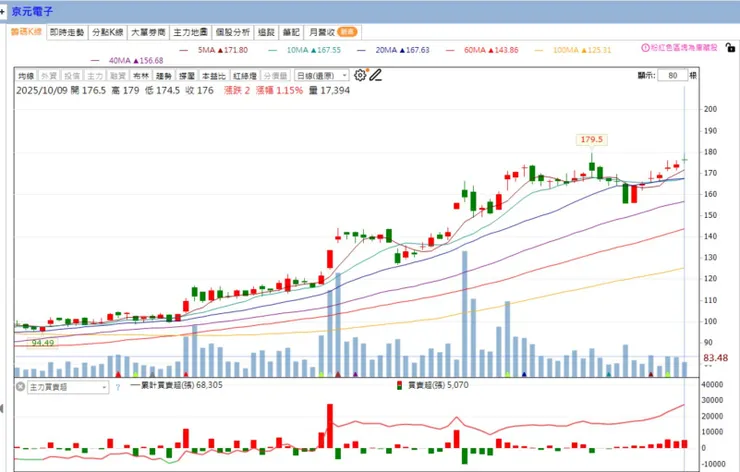The height and width of the screenshot is (472, 740).
Task: Click the dark blue triangle volume marker
Action: (x=524, y=374)
